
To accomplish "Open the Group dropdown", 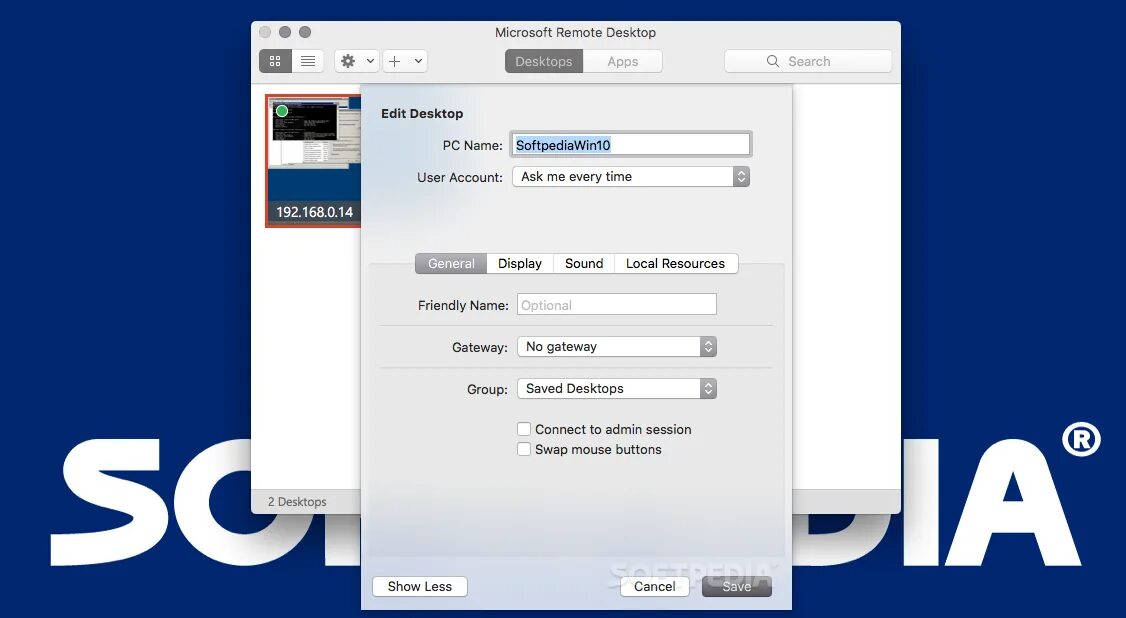I will (x=616, y=388).
